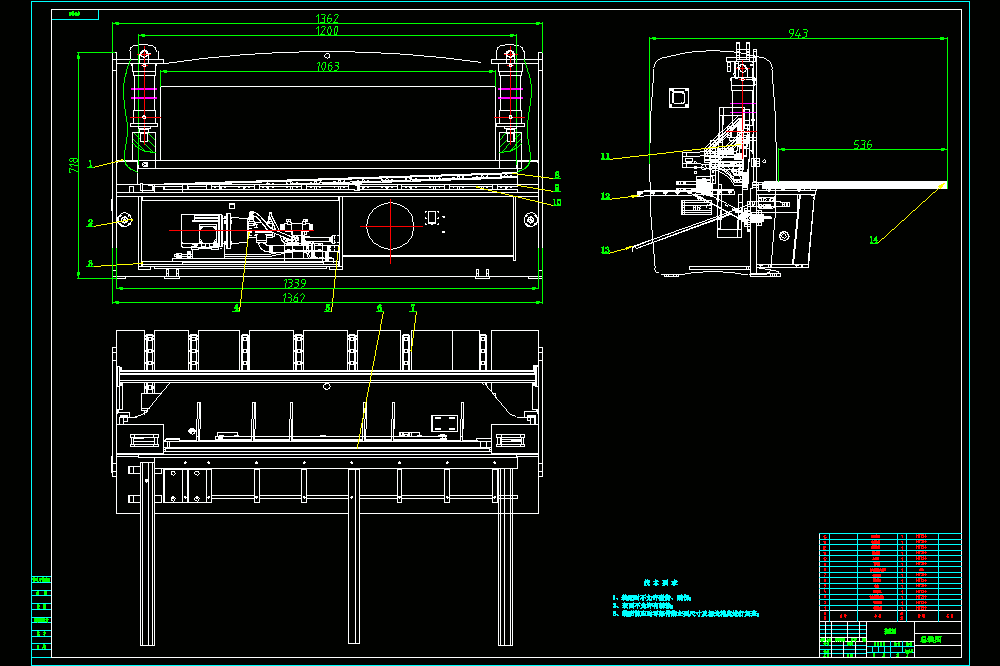The image size is (1000, 666).
Task: Select the 536 dimension text
Action: 862,145
